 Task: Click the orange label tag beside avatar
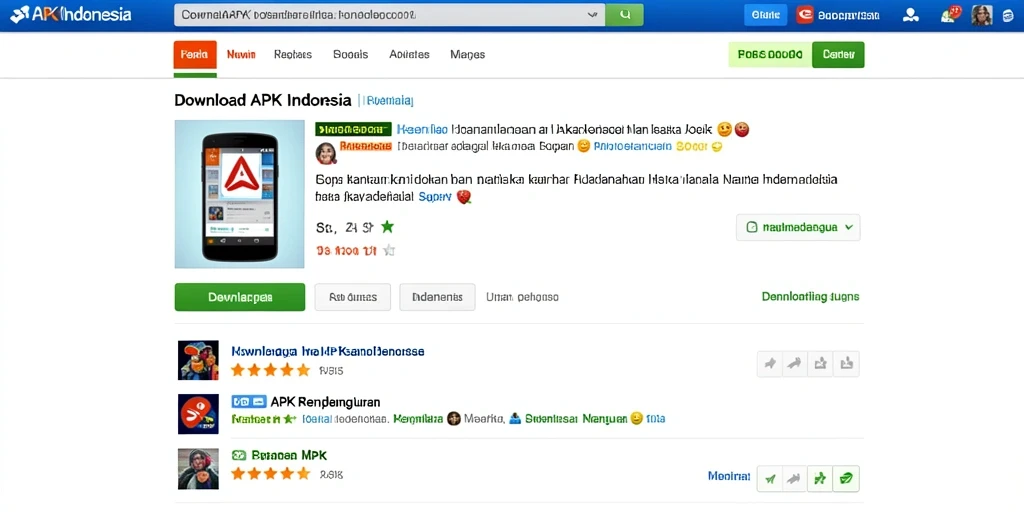click(366, 146)
